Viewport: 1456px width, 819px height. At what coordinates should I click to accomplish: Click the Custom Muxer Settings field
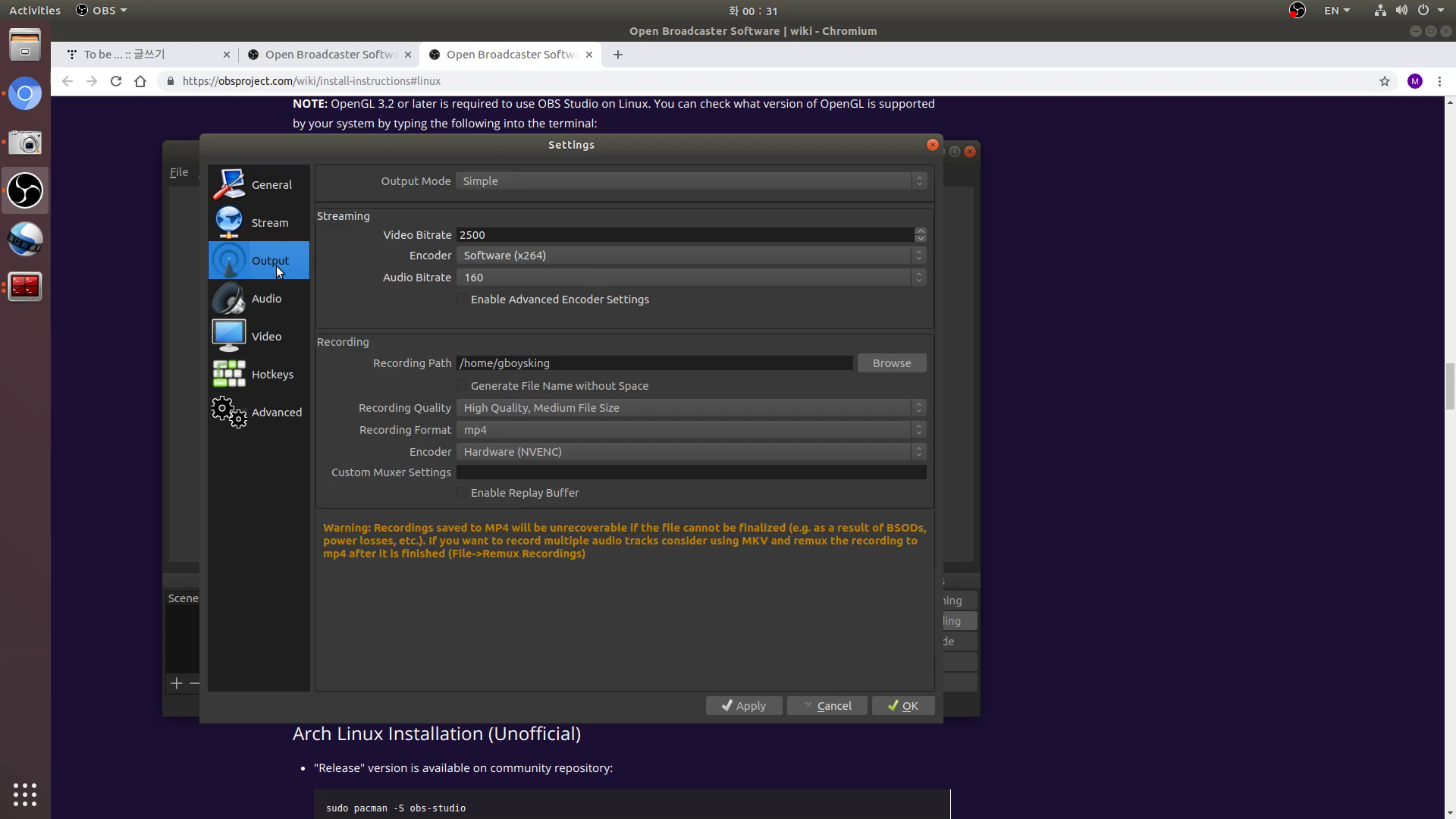coord(691,472)
